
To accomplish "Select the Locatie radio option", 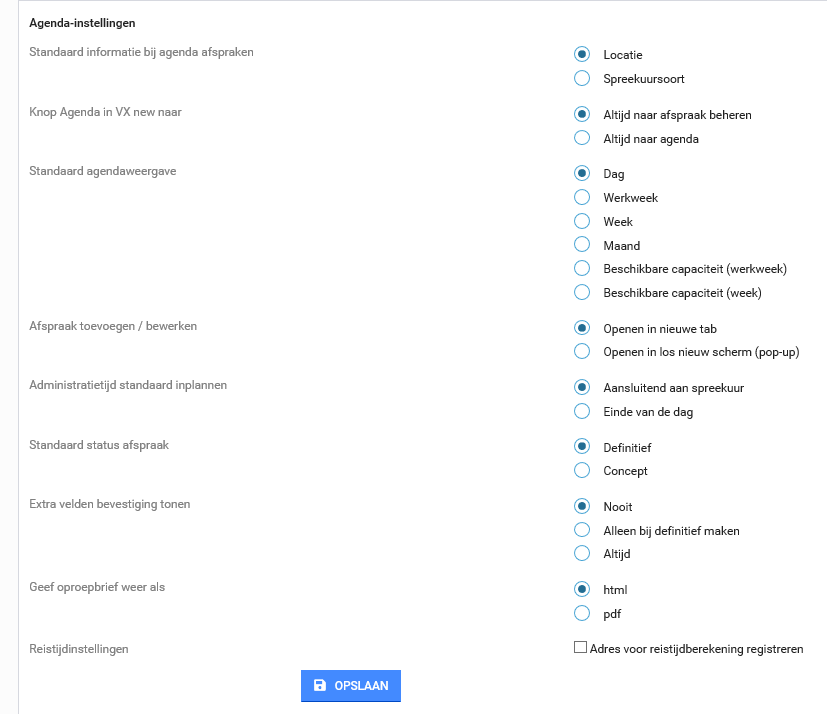I will (x=582, y=54).
